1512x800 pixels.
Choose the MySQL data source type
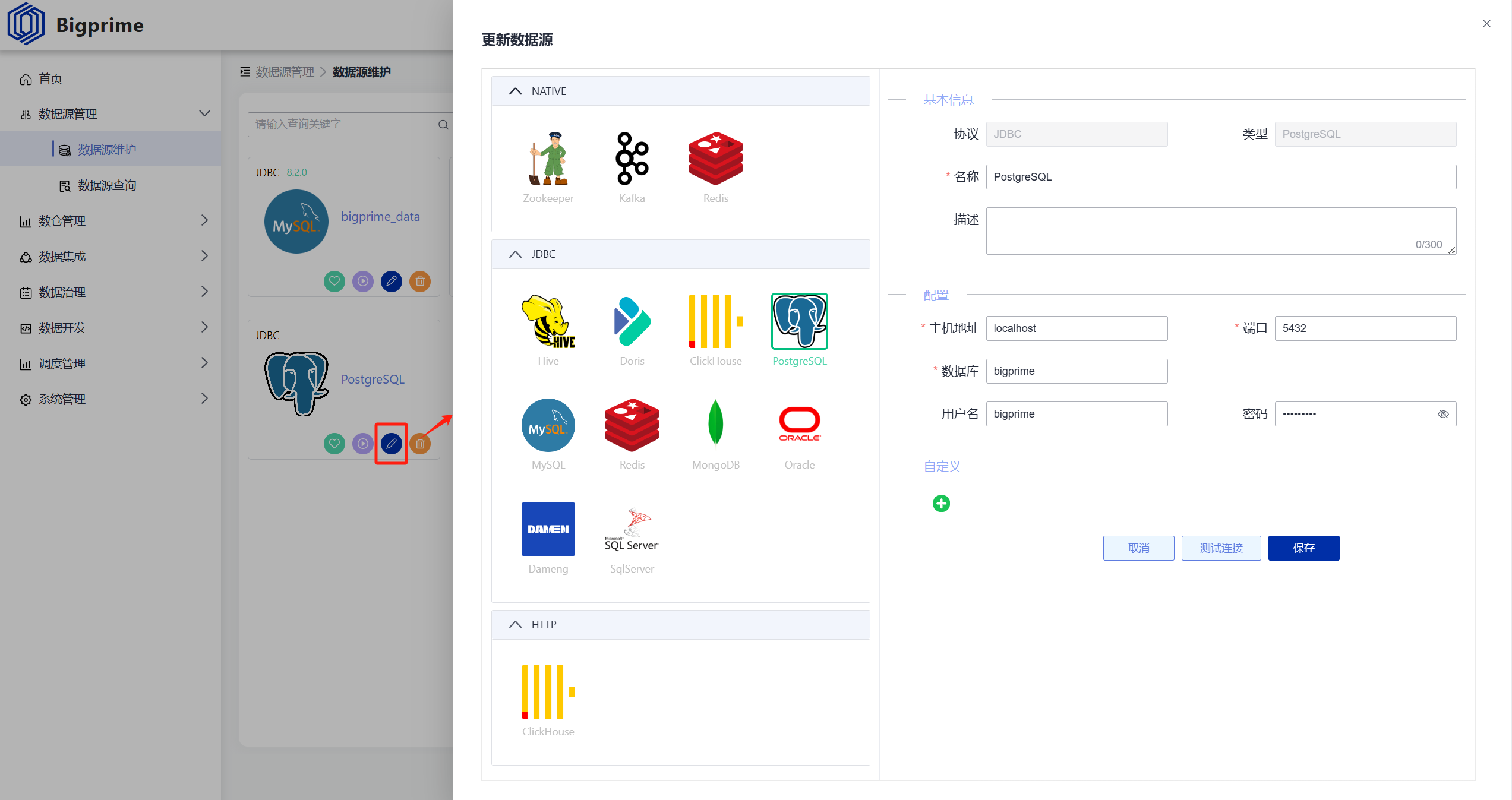[548, 425]
